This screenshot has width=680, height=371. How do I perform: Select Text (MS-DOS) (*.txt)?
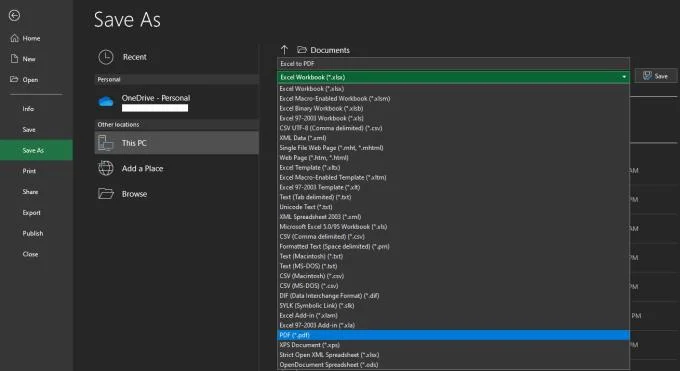coord(453,266)
